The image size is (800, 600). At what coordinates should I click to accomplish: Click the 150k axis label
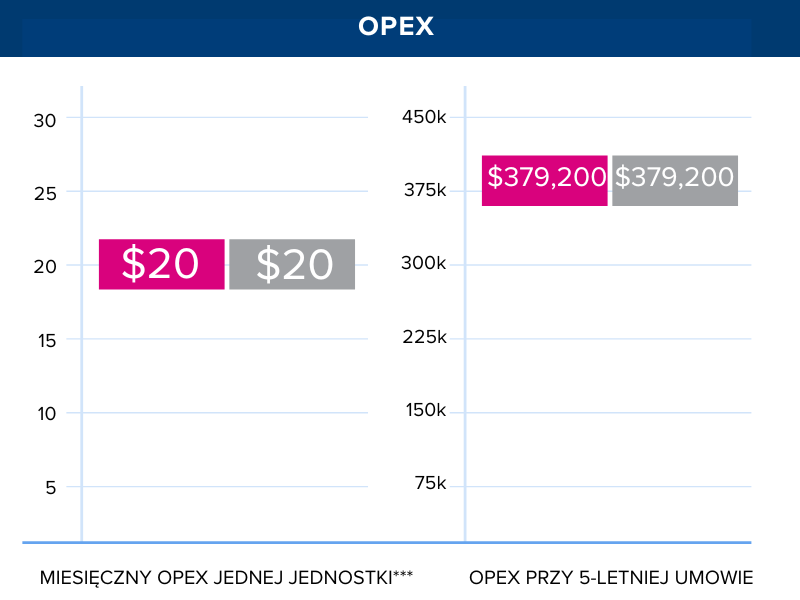click(424, 411)
